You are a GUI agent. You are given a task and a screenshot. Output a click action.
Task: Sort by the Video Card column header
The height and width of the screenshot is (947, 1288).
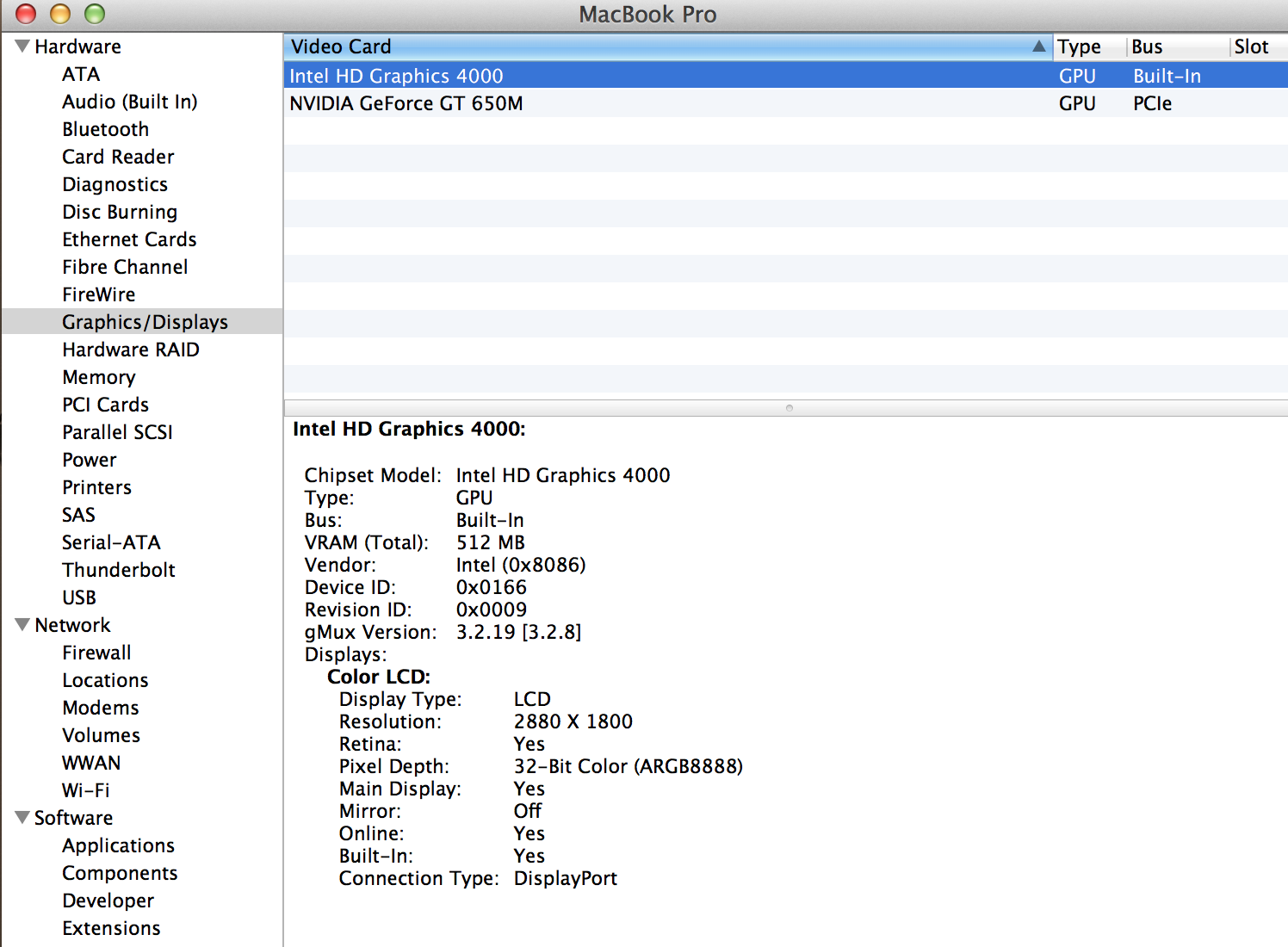point(668,46)
